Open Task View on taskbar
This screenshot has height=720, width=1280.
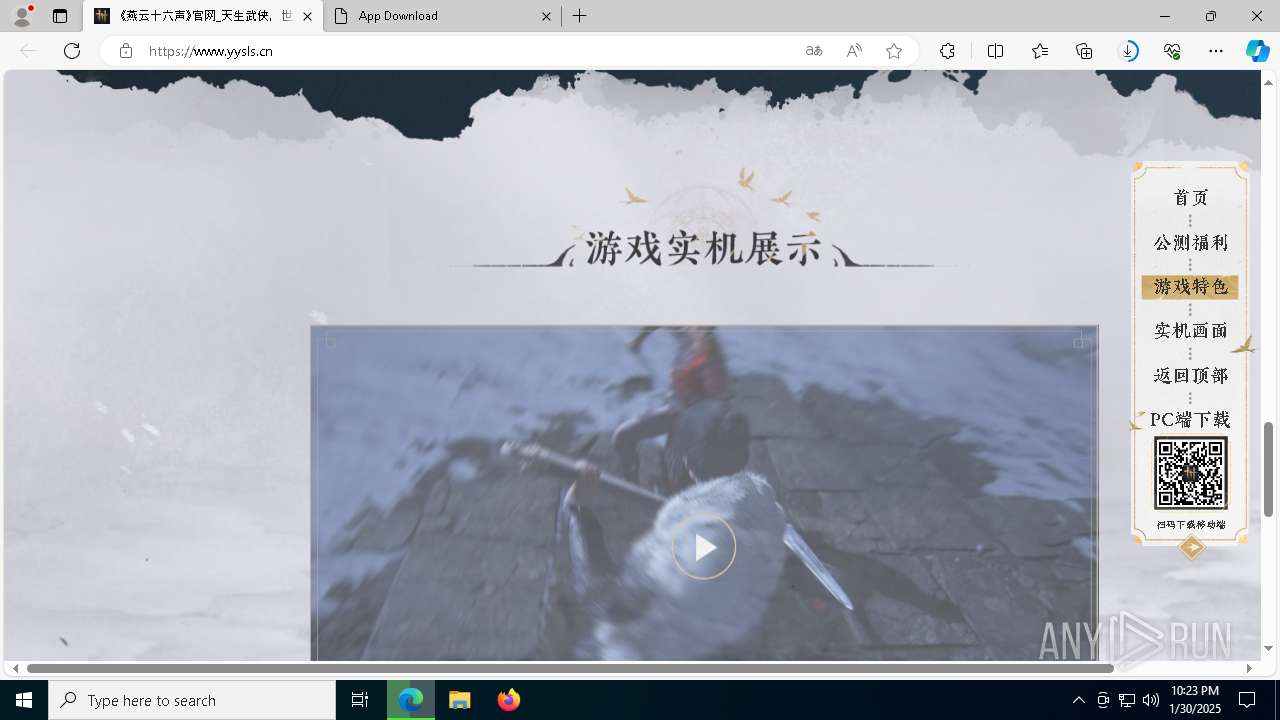click(x=360, y=700)
